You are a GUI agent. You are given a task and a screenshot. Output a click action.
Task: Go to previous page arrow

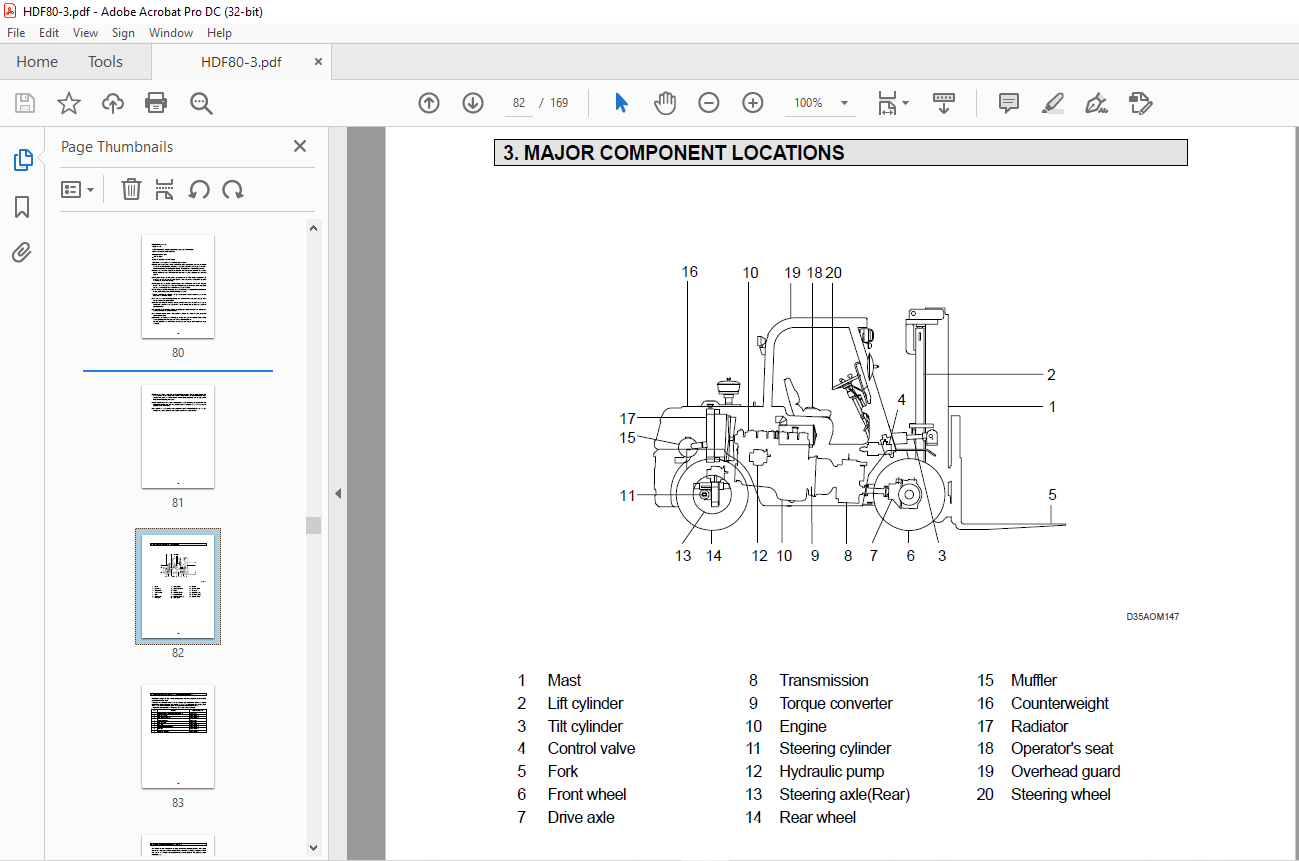[429, 103]
